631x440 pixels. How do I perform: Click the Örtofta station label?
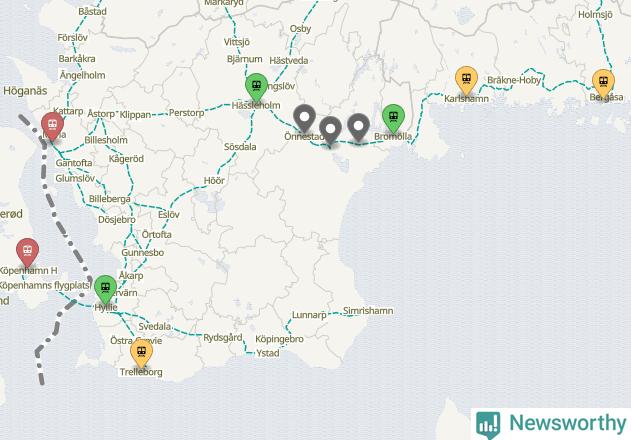tap(157, 234)
